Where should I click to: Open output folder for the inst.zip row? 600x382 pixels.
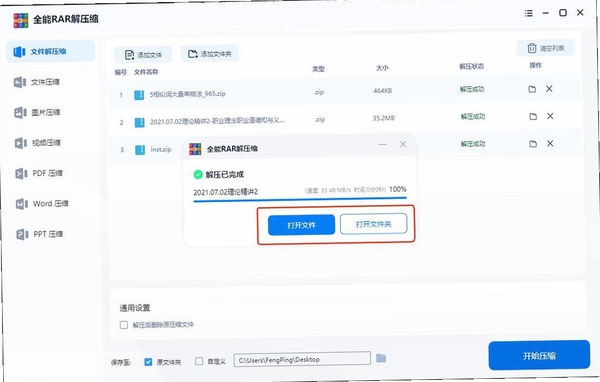533,144
